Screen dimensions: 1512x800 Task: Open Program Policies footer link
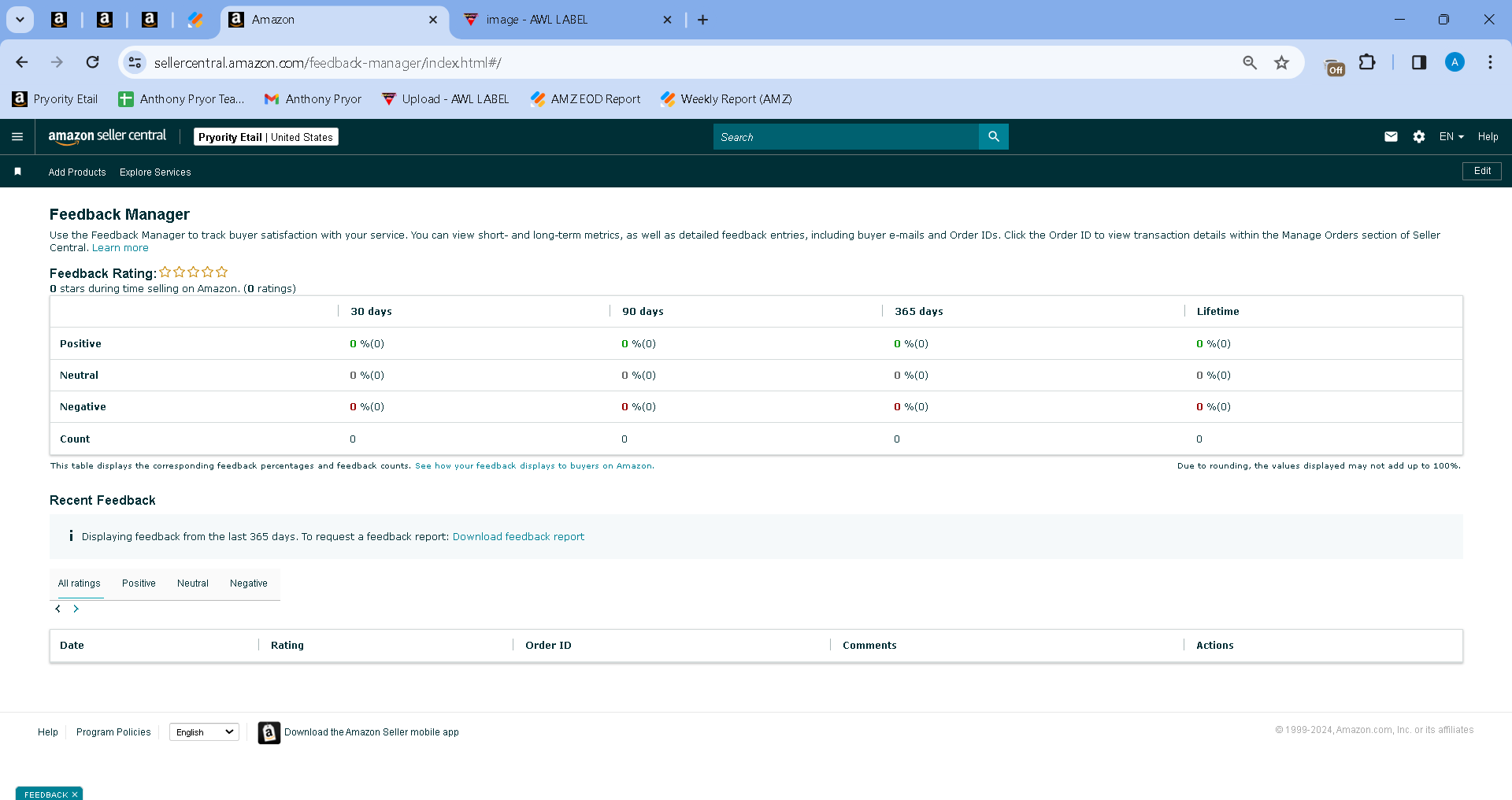point(113,732)
